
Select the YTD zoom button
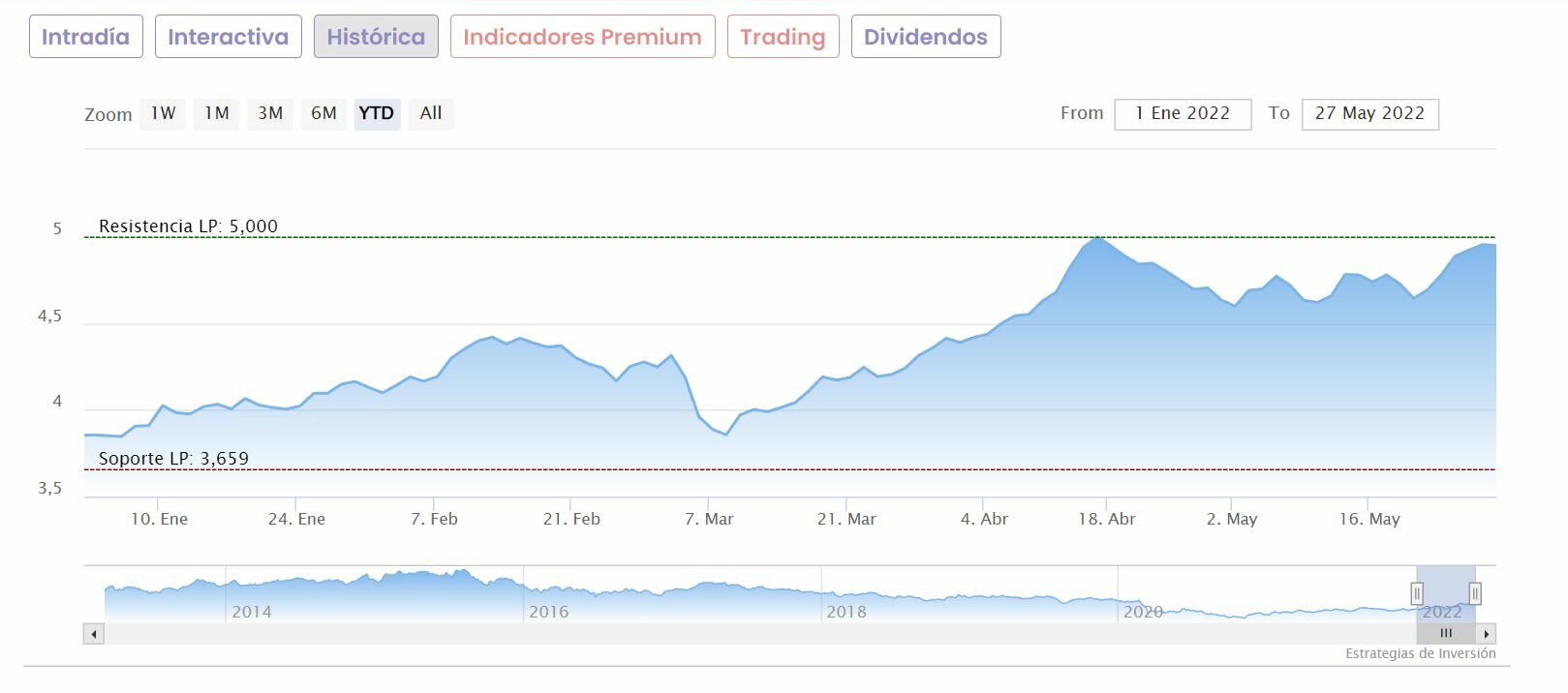coord(377,113)
